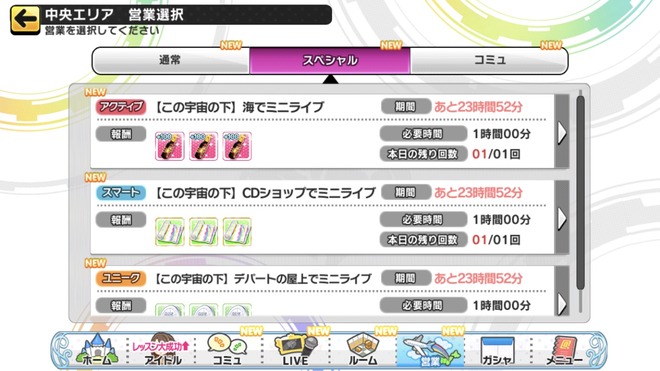The width and height of the screenshot is (660, 371).
Task: Select the 【この宇宙の下】CDショップでミニライブ job title
Action: click(264, 193)
